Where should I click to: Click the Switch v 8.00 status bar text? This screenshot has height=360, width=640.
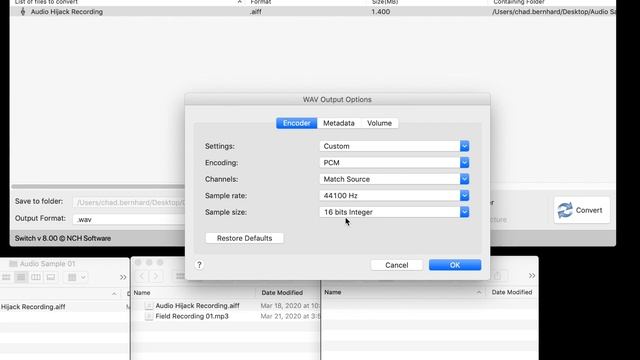63,238
